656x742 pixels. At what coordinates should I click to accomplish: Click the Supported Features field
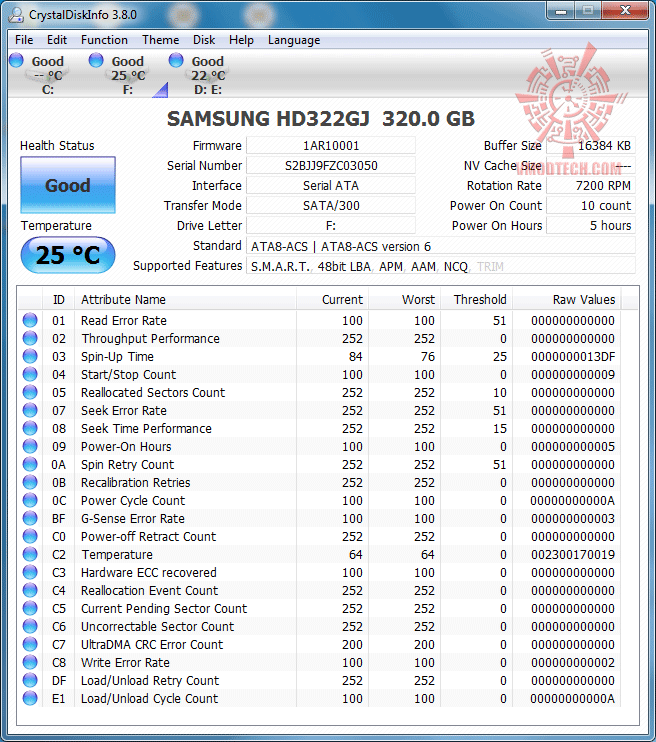click(x=441, y=266)
